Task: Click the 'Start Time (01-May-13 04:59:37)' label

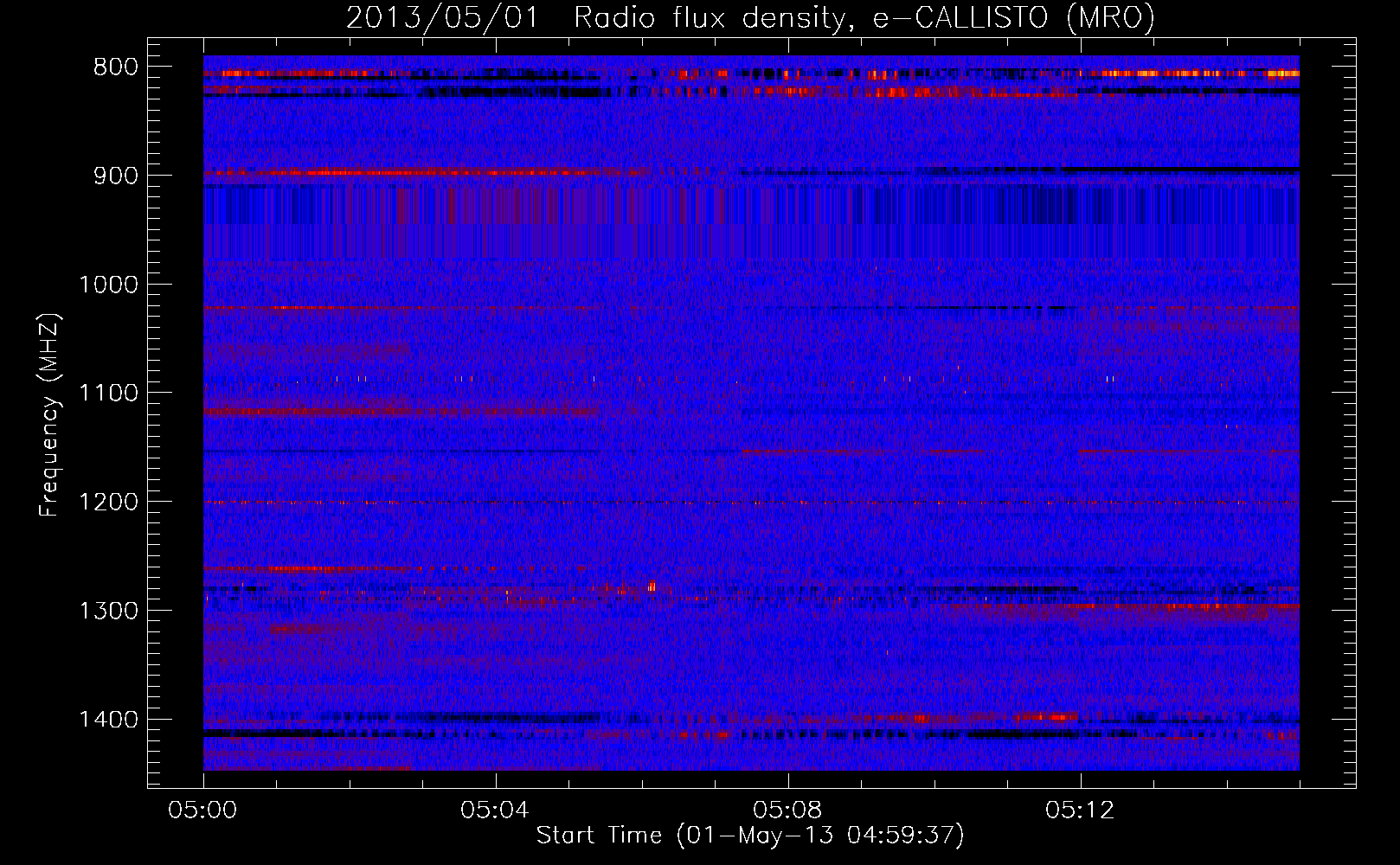Action: (x=749, y=836)
